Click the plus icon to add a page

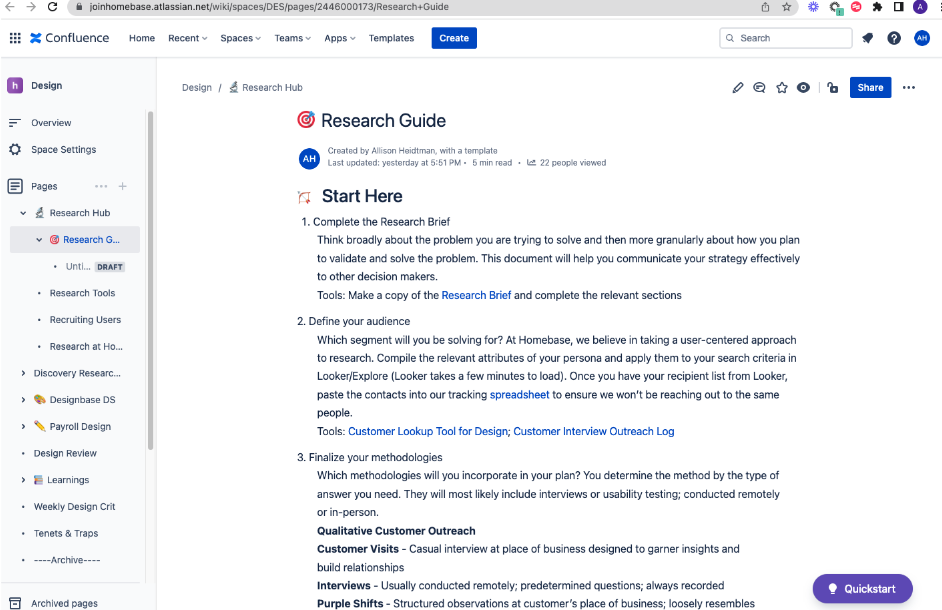(x=123, y=186)
